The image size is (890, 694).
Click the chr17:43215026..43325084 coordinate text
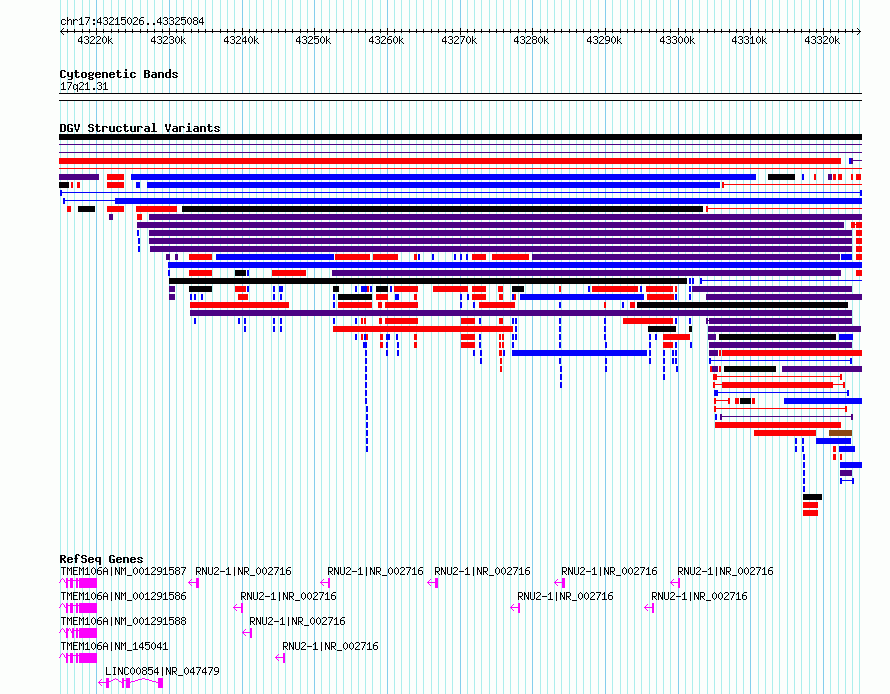coord(132,21)
